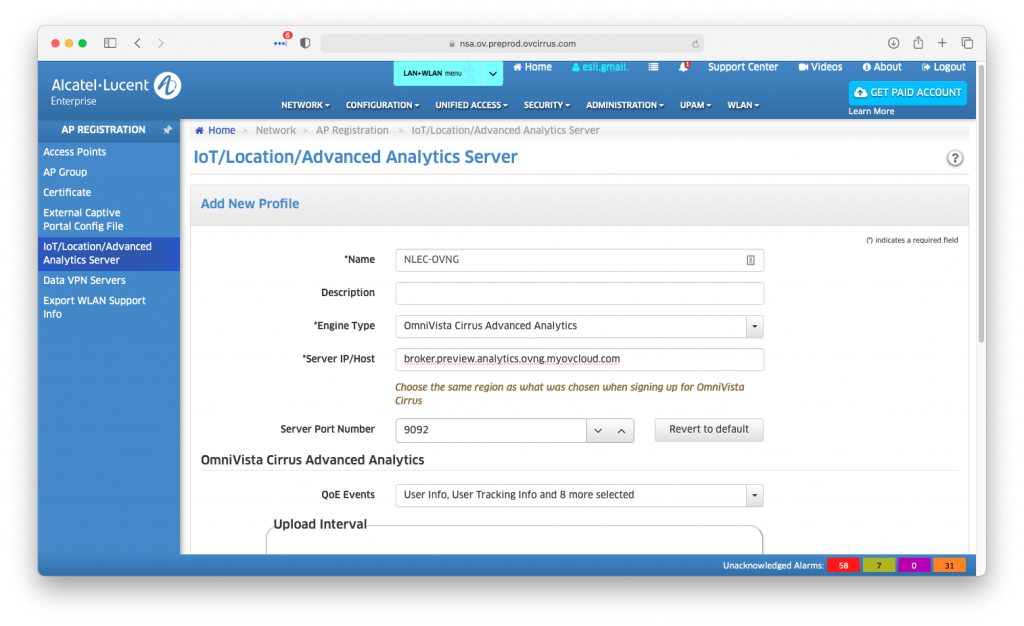Screen dimensions: 1024x626
Task: Click the Safari downloads icon
Action: (893, 43)
